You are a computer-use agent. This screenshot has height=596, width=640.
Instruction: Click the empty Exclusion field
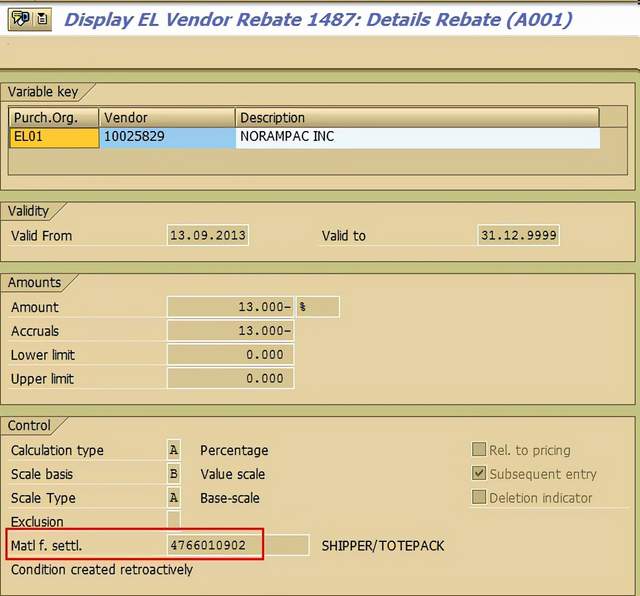point(174,520)
